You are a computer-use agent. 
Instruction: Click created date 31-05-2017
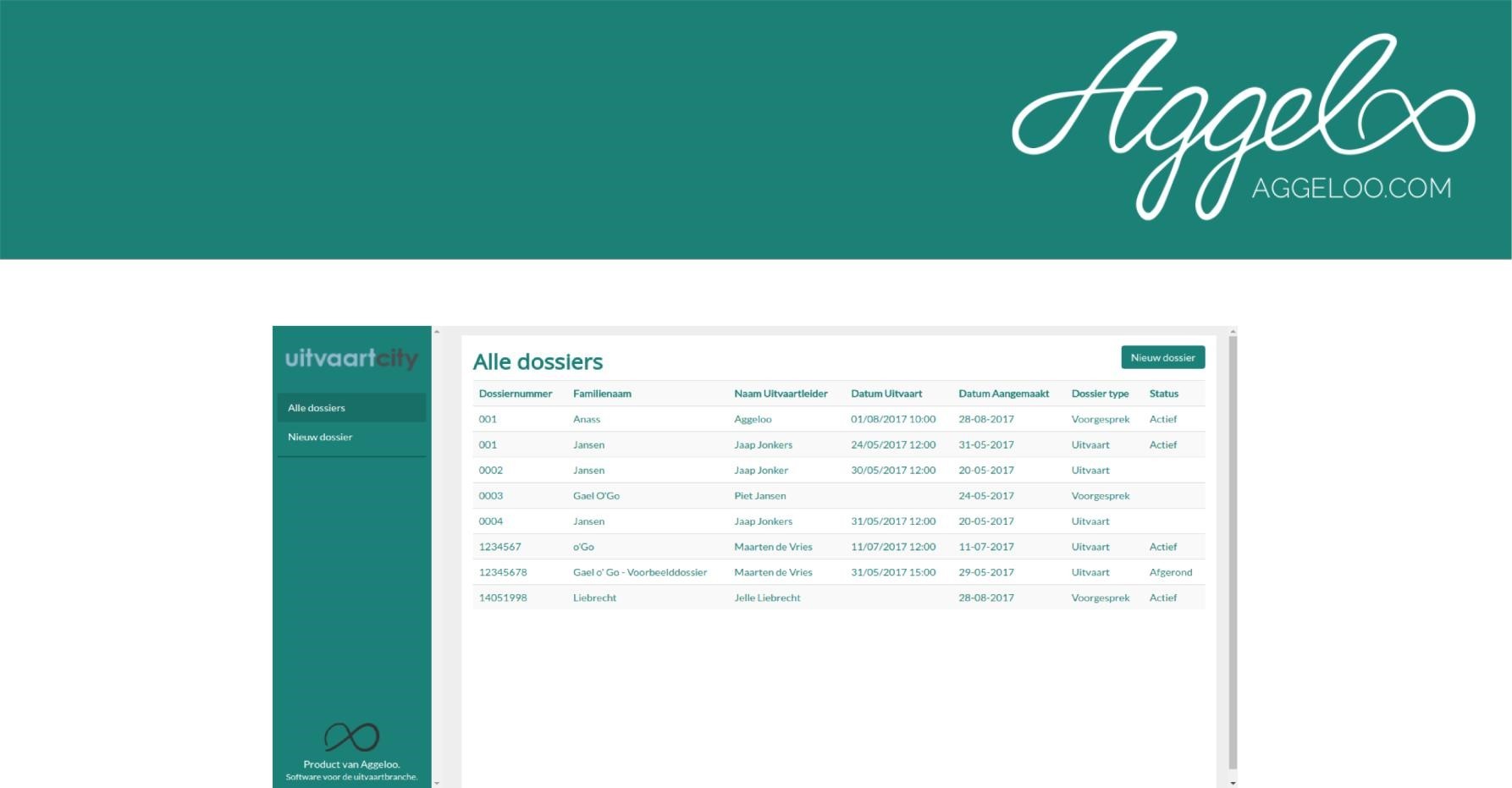[x=985, y=444]
